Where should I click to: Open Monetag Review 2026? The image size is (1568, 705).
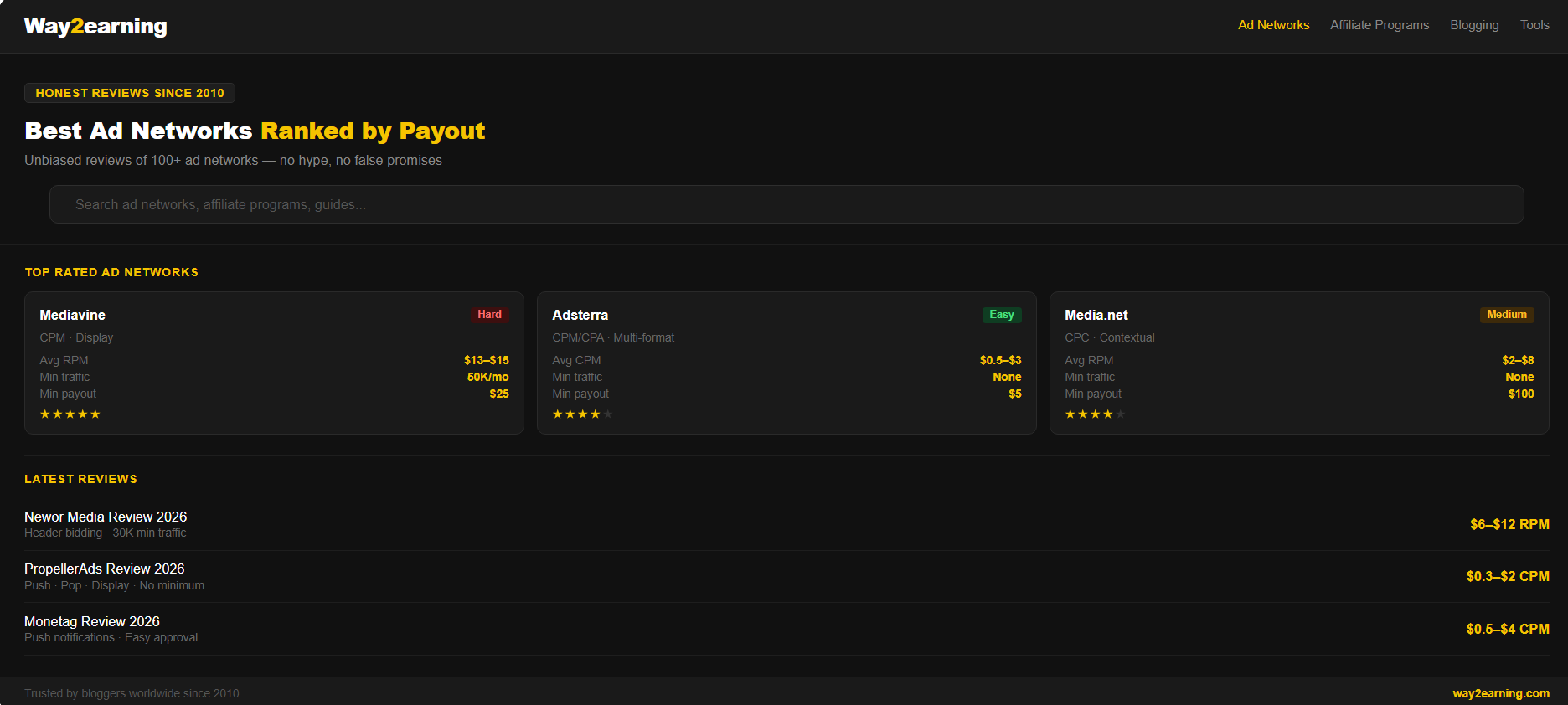[x=92, y=621]
